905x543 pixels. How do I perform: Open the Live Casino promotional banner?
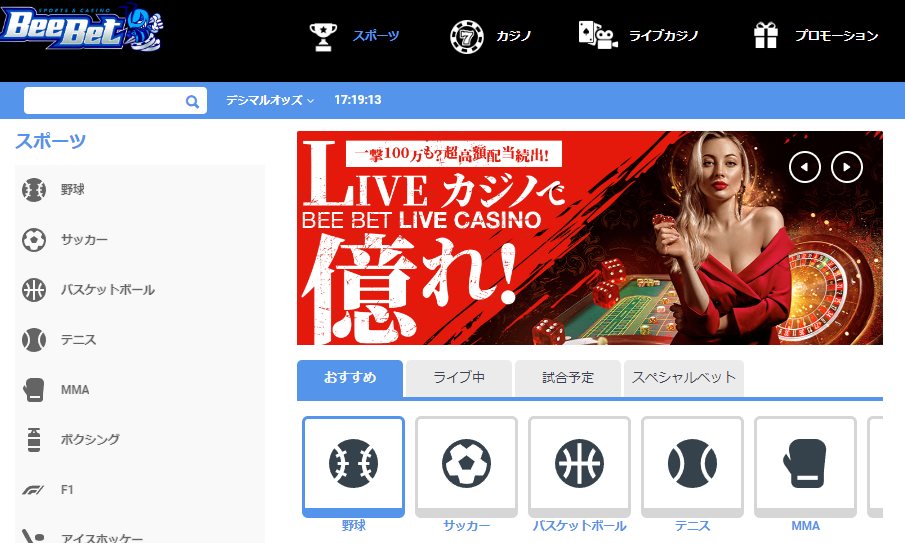[x=590, y=238]
